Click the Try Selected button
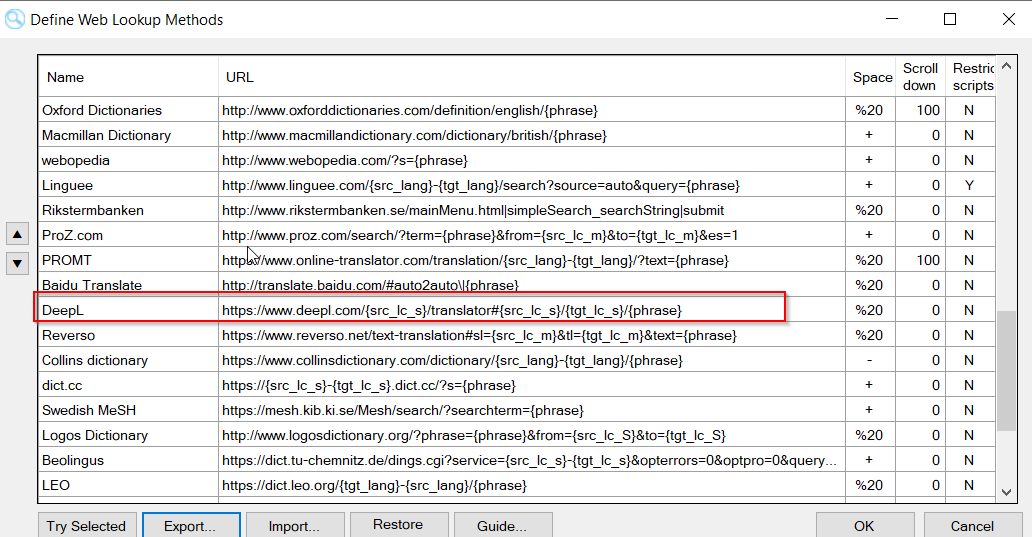This screenshot has height=537, width=1032. click(x=87, y=526)
